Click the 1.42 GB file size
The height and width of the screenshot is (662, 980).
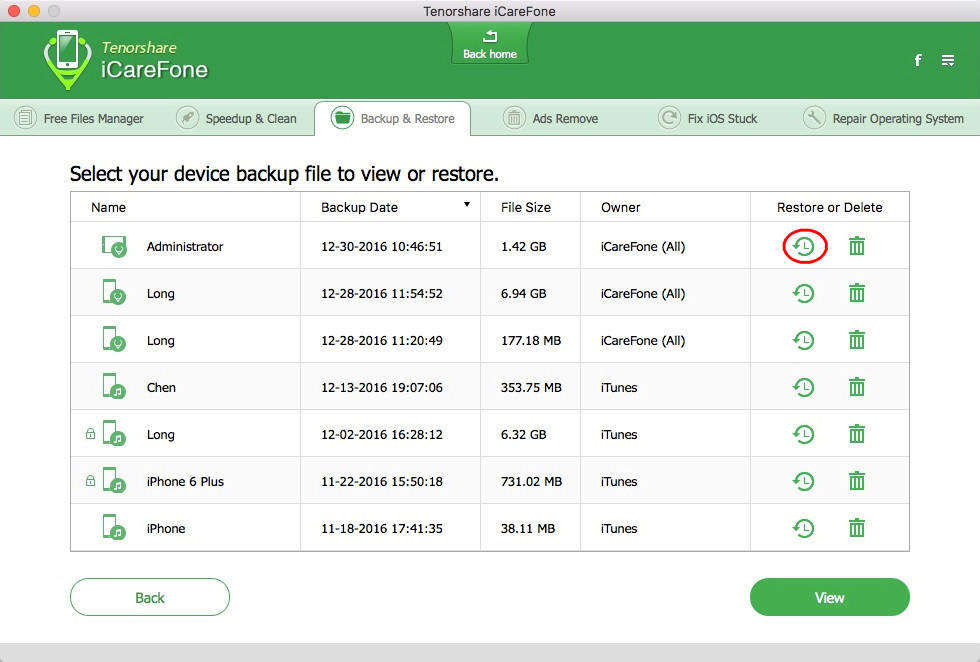coord(524,247)
